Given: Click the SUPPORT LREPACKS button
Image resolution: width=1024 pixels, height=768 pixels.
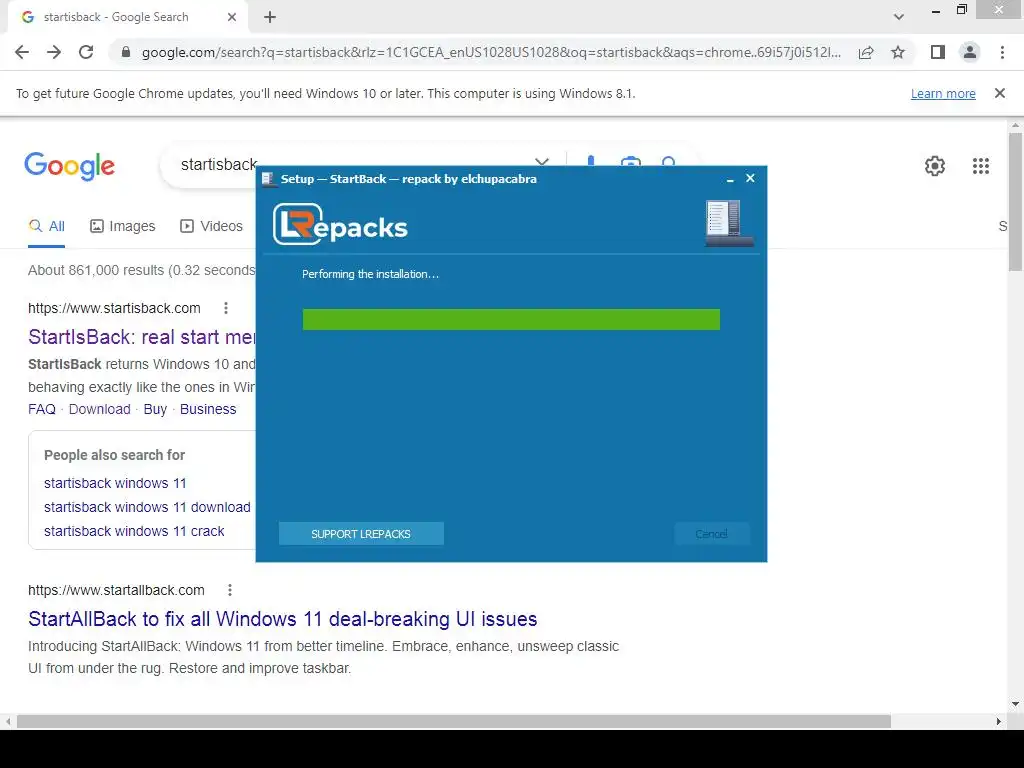Looking at the screenshot, I should tap(361, 534).
